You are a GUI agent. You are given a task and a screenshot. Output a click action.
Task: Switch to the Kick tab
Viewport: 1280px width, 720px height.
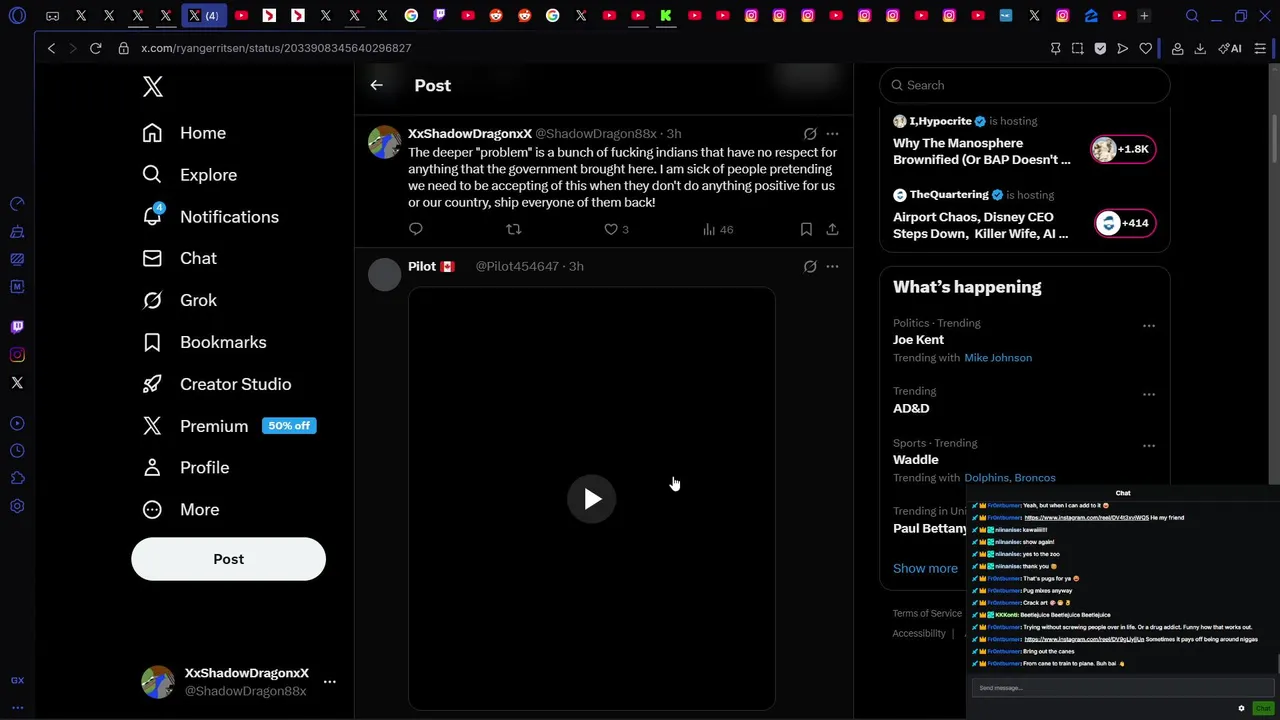click(x=665, y=16)
